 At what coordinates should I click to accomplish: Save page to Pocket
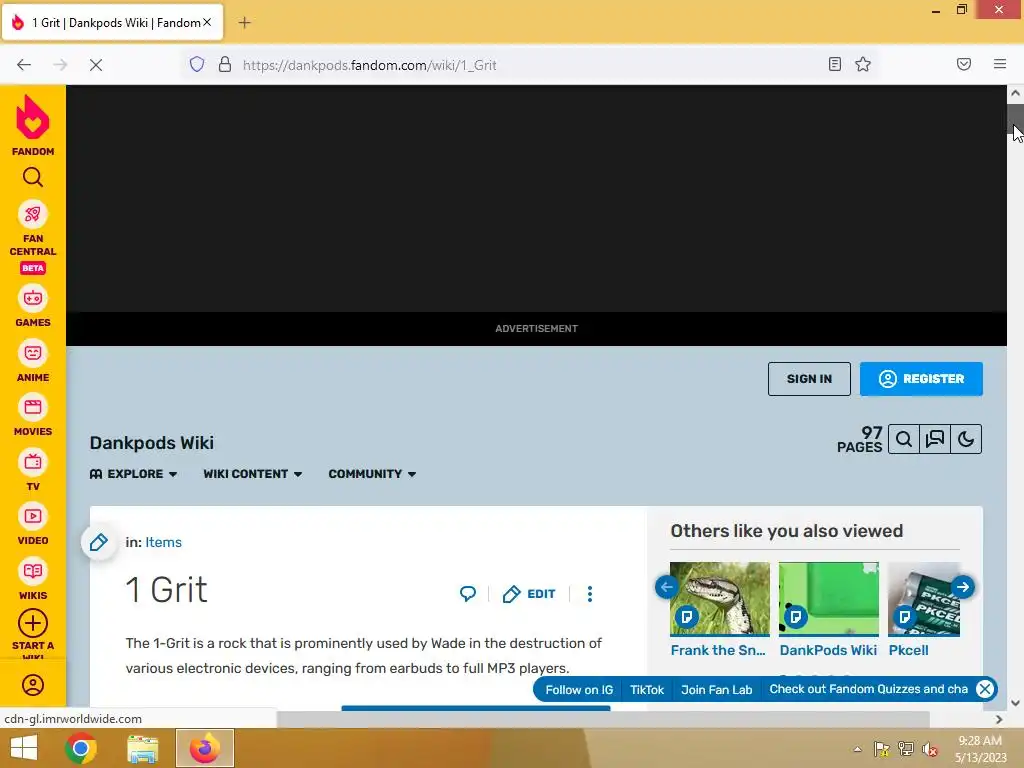pos(964,64)
